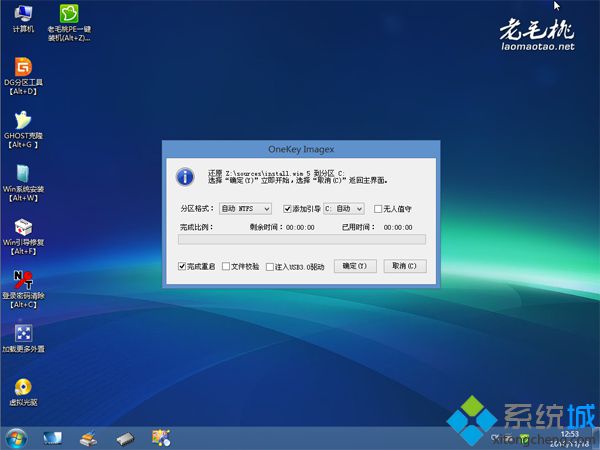Click the 取消(C) button

click(405, 266)
